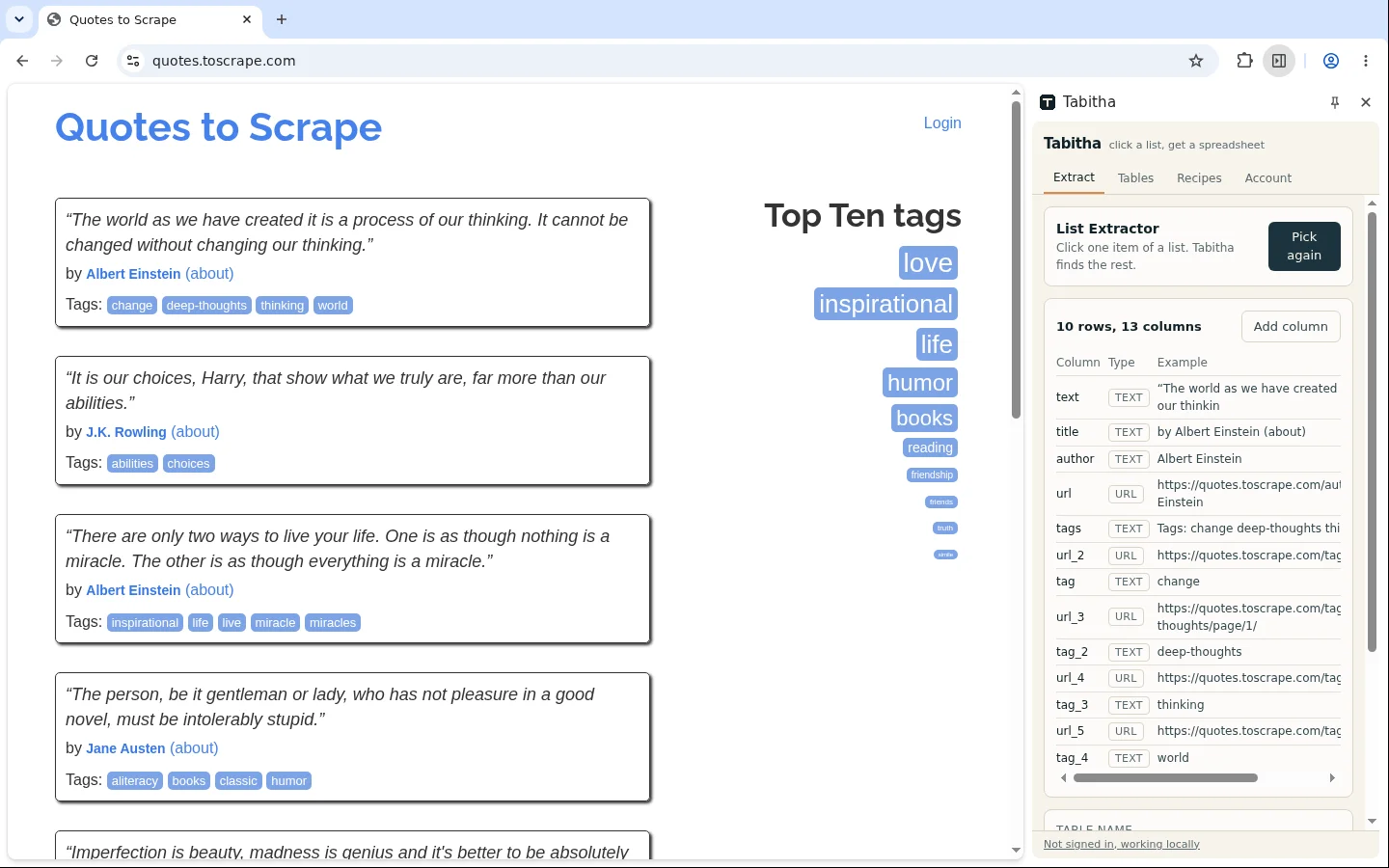Open the Chrome three-dot menu

pyautogui.click(x=1366, y=61)
